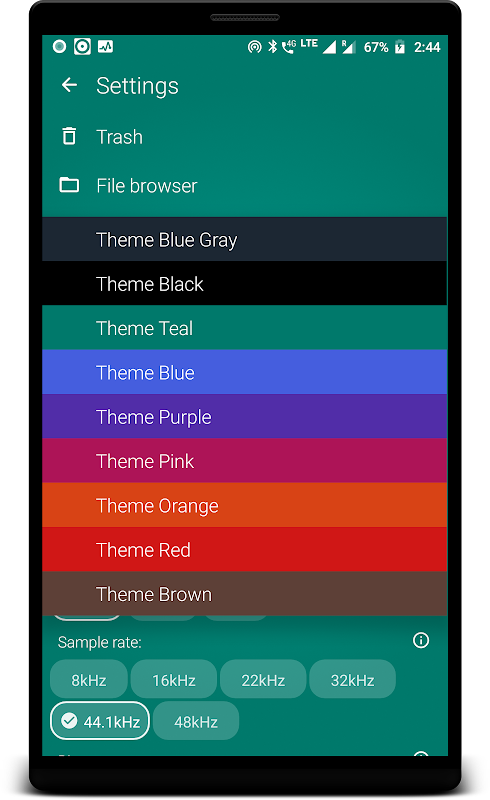
Task: Open Trash via the bin icon
Action: click(69, 136)
